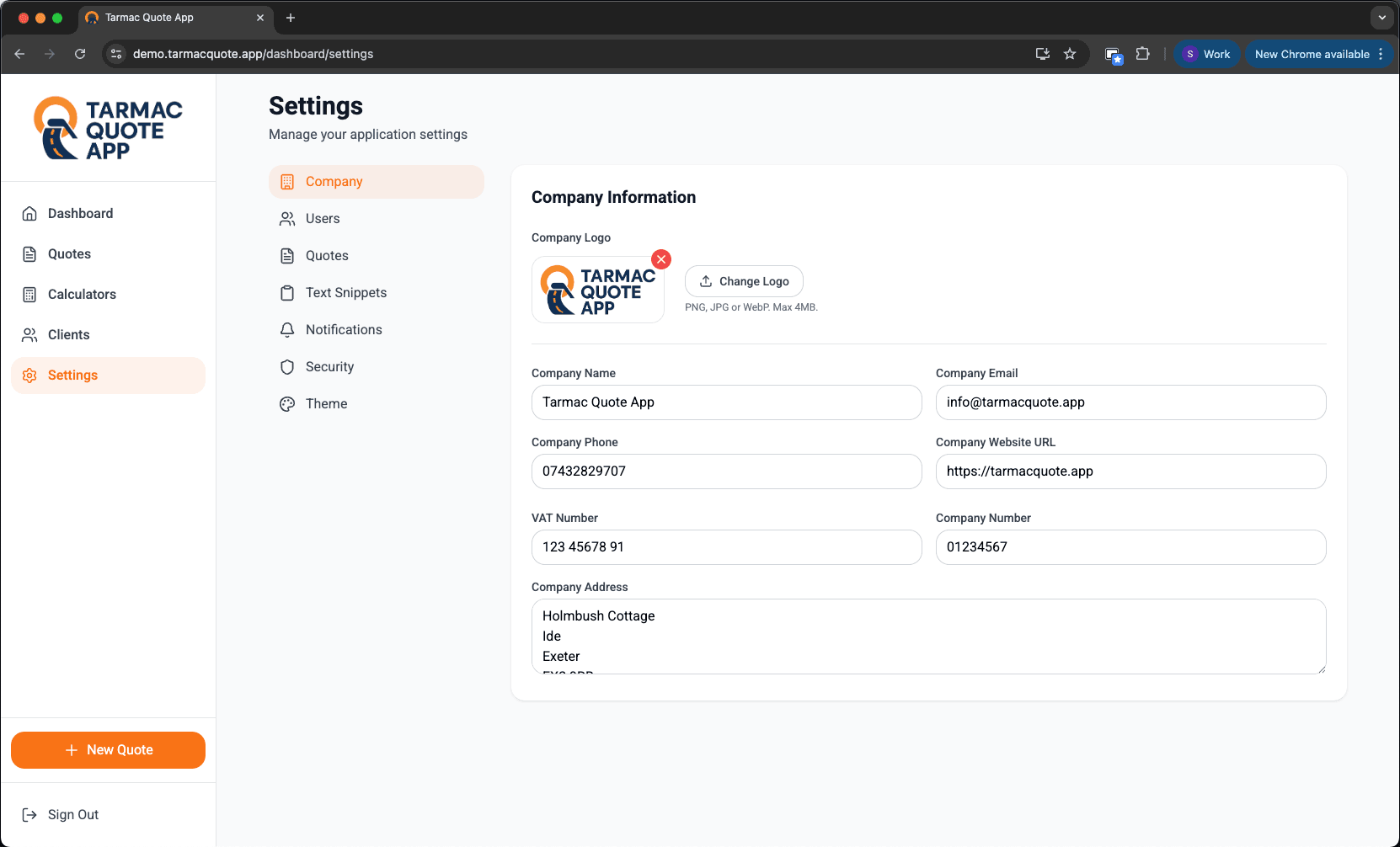1400x847 pixels.
Task: Open the Dashboard home page
Action: (x=80, y=214)
